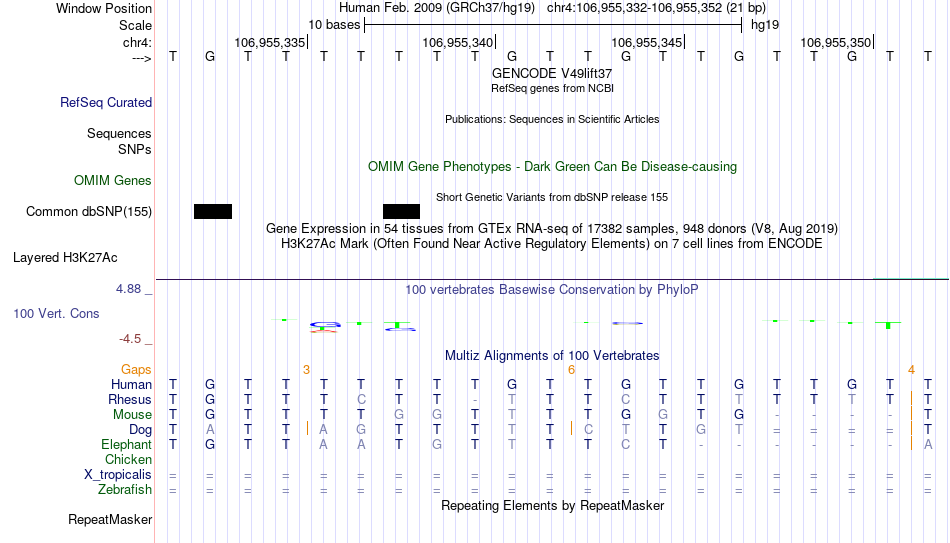Select the Zebrafish alignment row label
The image size is (950, 543).
[x=125, y=489]
